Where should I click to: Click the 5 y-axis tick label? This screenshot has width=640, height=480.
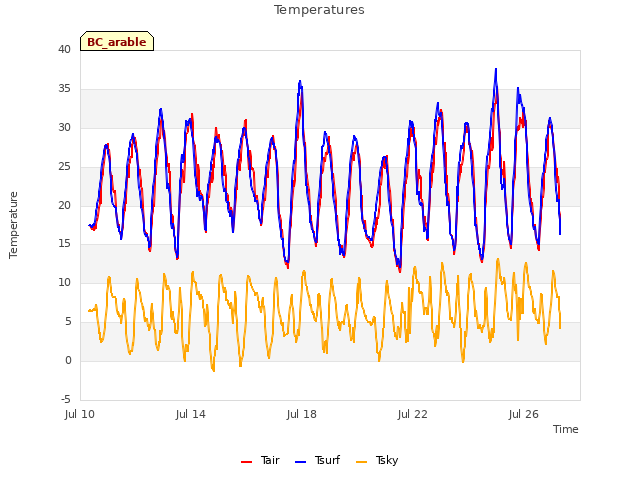[x=68, y=322]
